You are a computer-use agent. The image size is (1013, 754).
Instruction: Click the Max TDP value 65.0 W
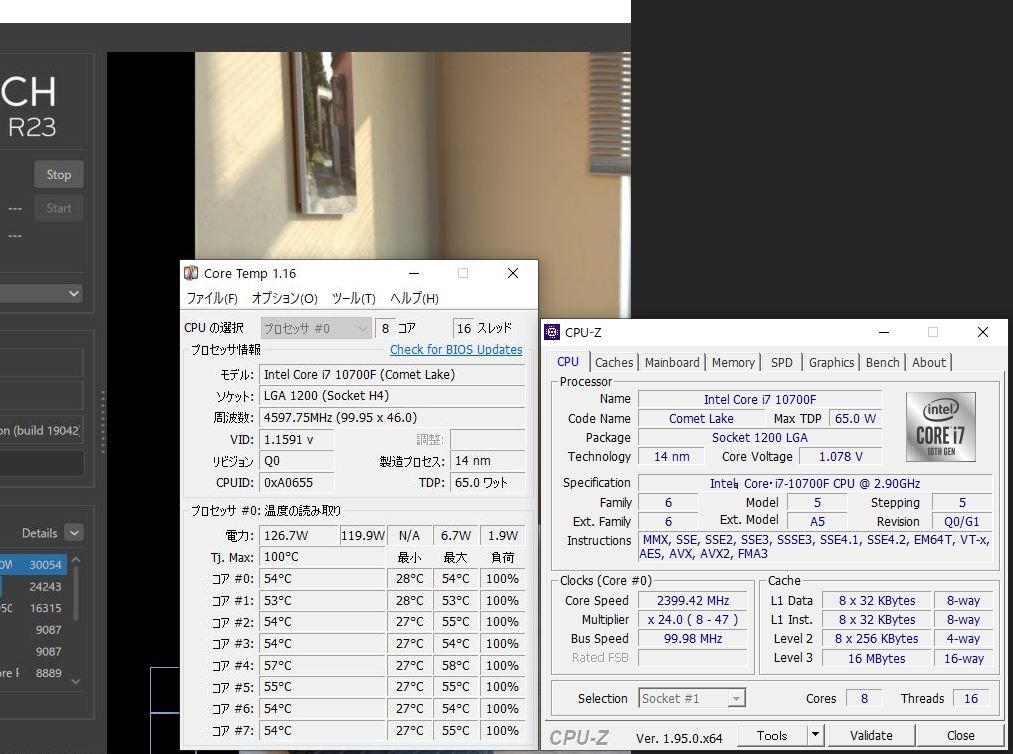855,418
